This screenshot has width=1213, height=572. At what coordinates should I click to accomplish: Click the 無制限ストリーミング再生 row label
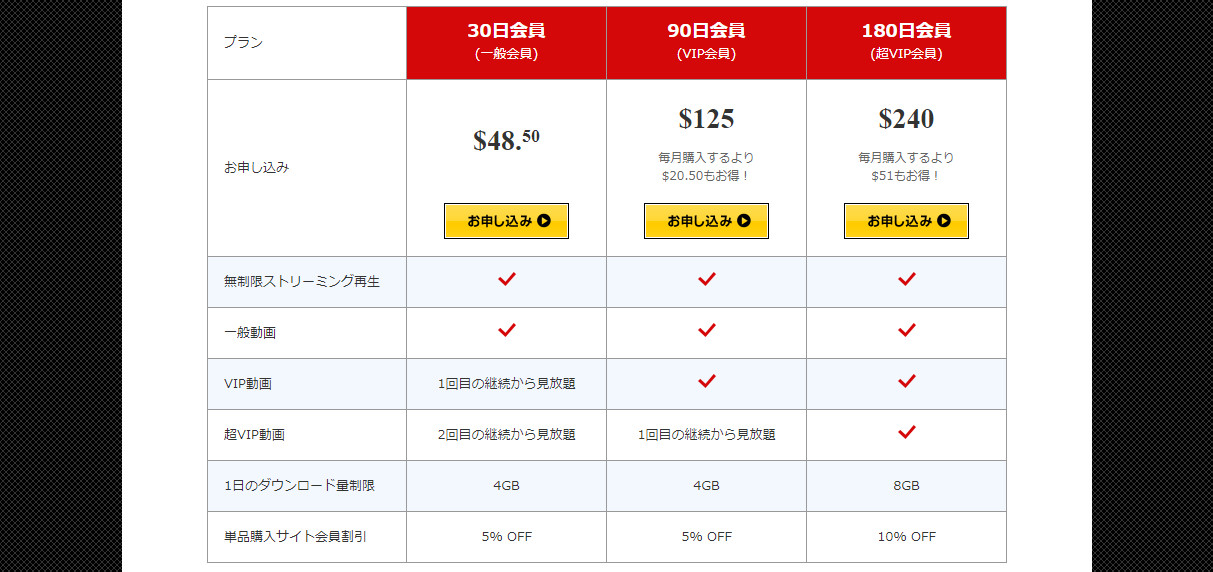point(302,282)
